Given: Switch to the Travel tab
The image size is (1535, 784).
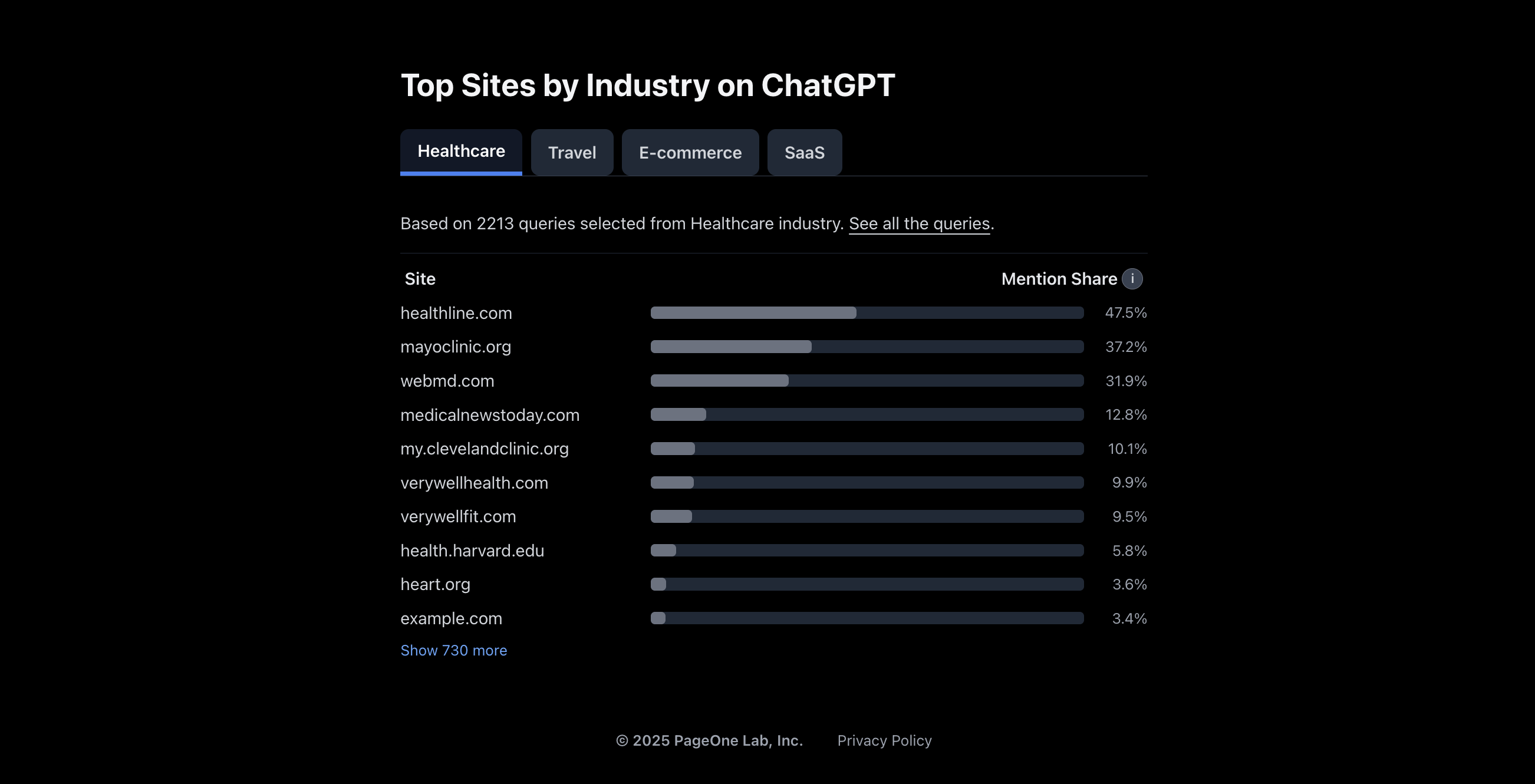Looking at the screenshot, I should point(571,153).
